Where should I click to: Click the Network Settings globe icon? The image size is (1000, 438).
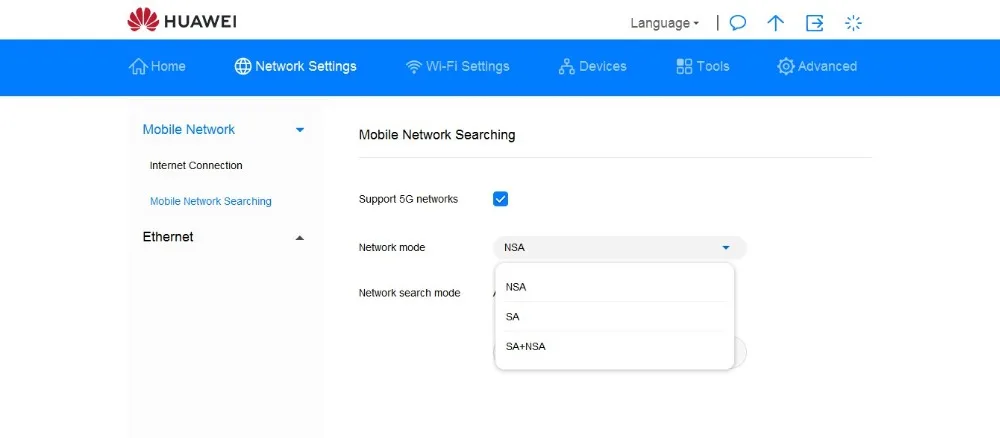(243, 67)
